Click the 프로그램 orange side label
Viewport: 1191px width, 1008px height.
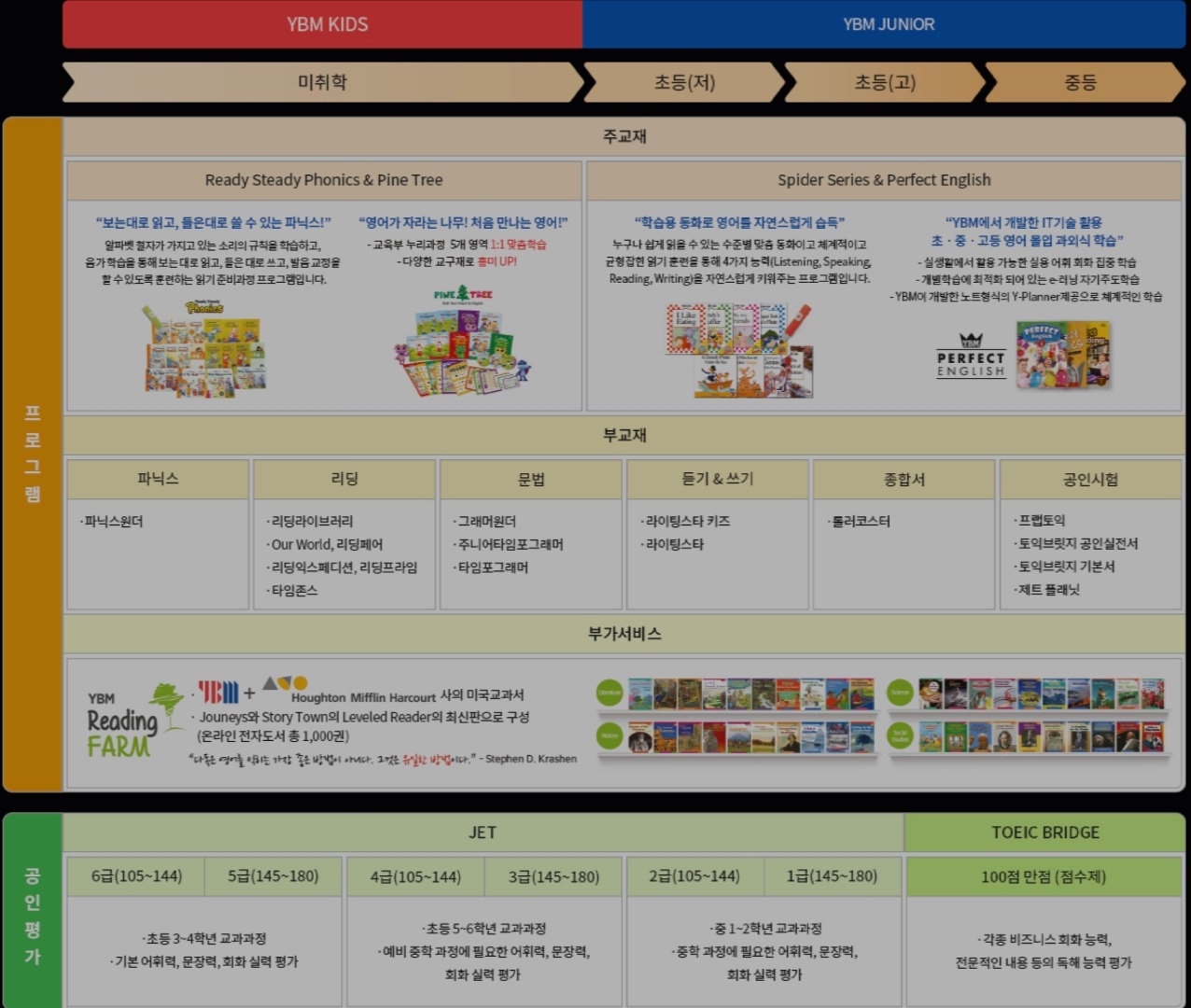(33, 455)
